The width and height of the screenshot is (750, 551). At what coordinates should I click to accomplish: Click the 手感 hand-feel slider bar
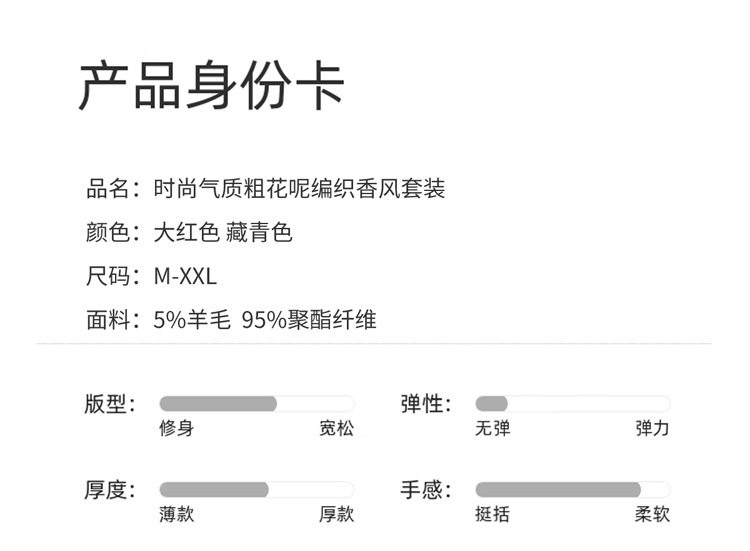point(572,489)
